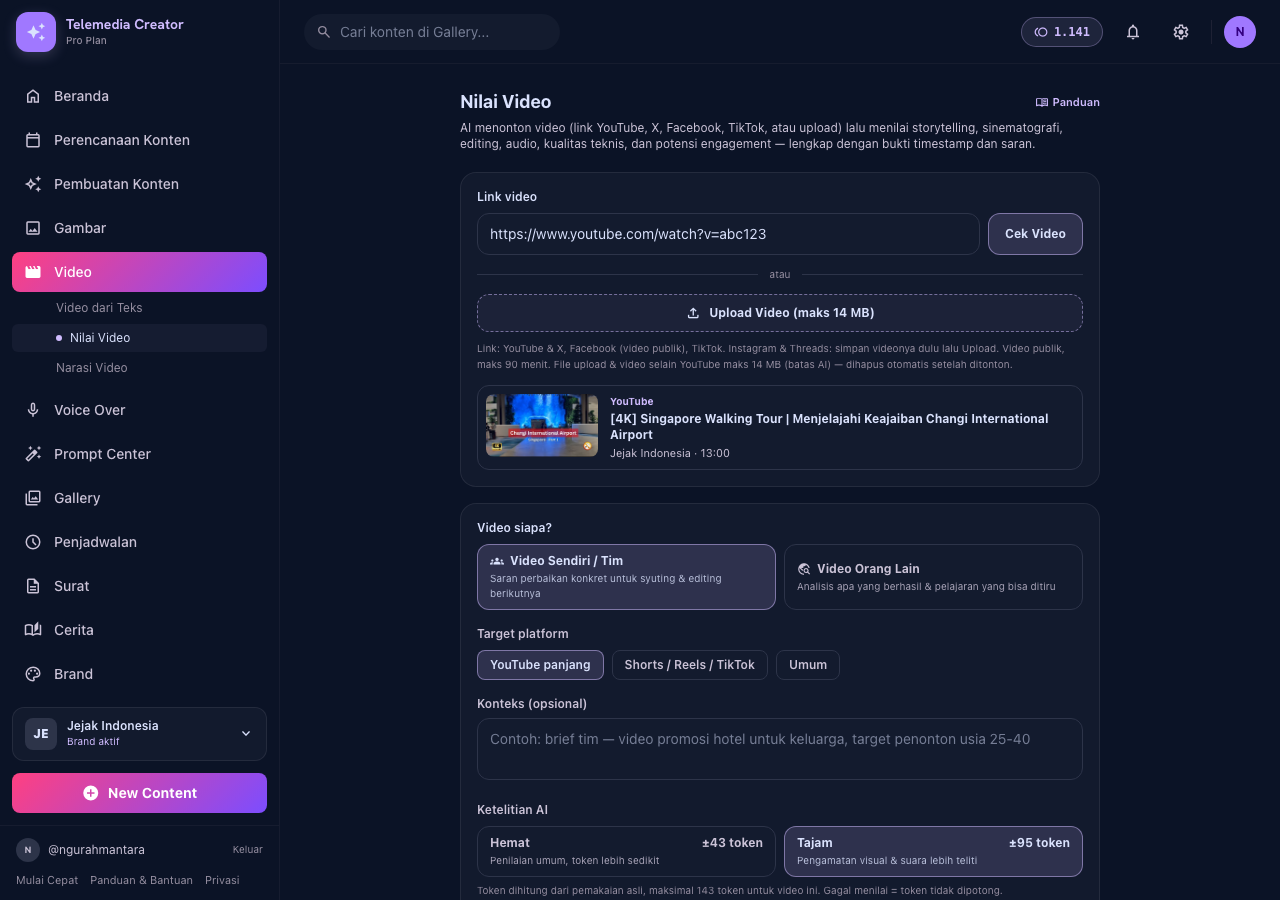Choose YouTube panjang target platform

pyautogui.click(x=540, y=665)
